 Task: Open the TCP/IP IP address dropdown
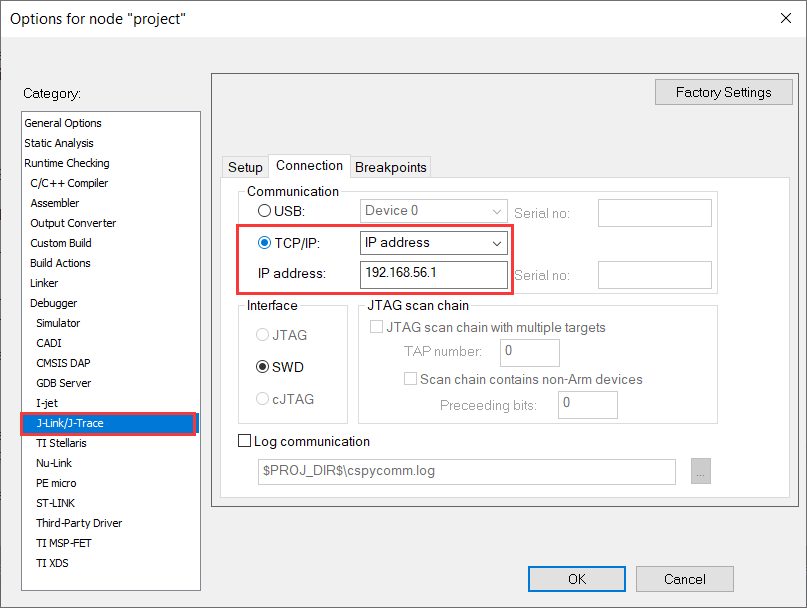[433, 243]
